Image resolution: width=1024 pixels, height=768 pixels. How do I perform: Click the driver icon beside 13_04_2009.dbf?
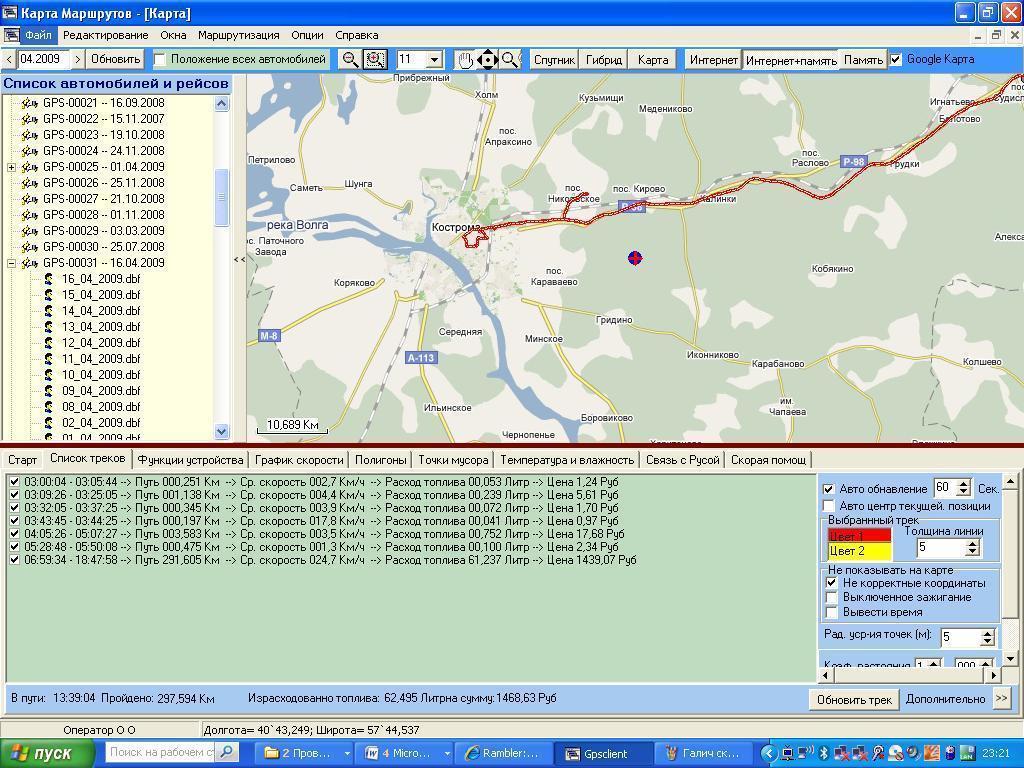[x=49, y=327]
